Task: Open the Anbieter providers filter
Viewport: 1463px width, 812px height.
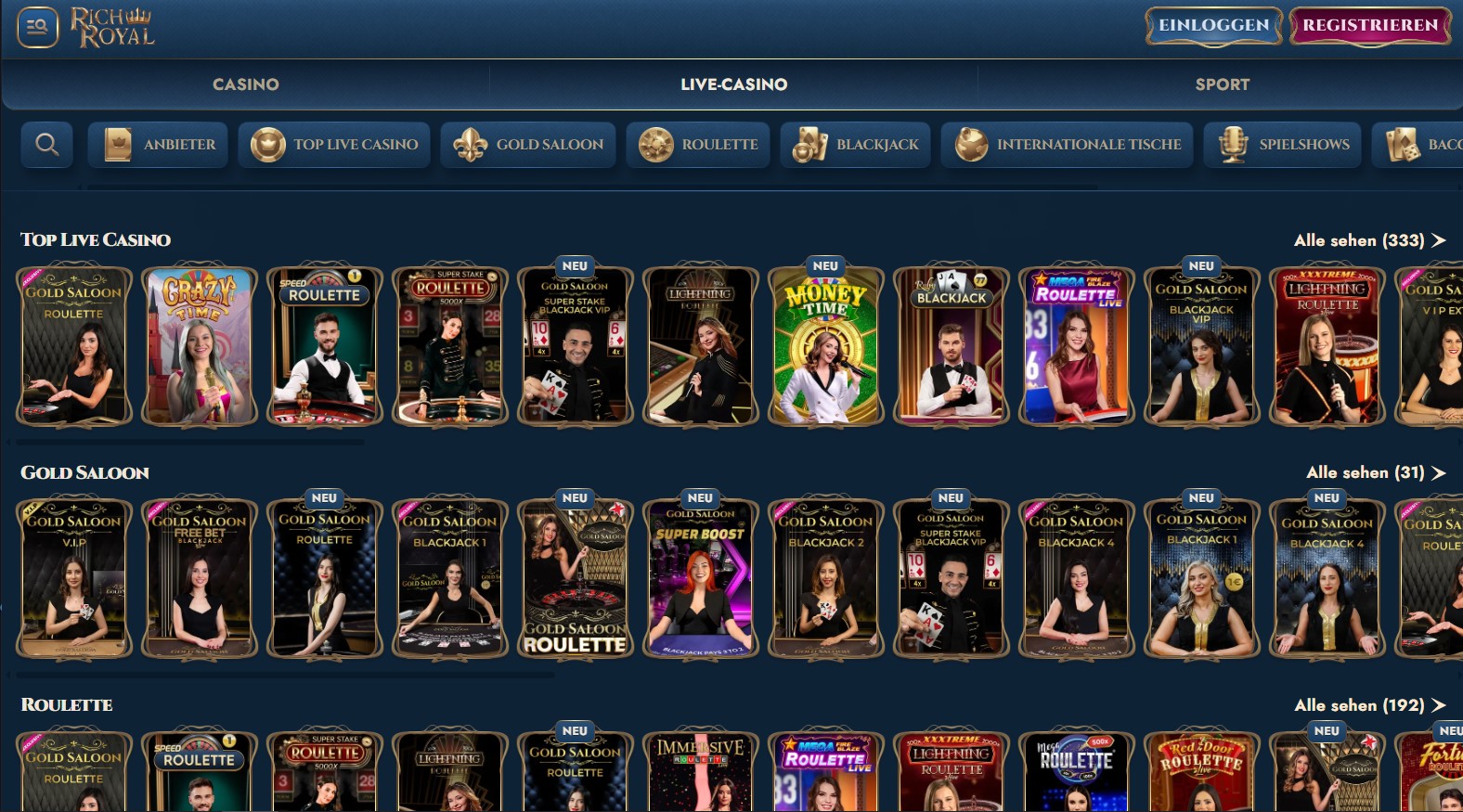Action: pos(158,145)
